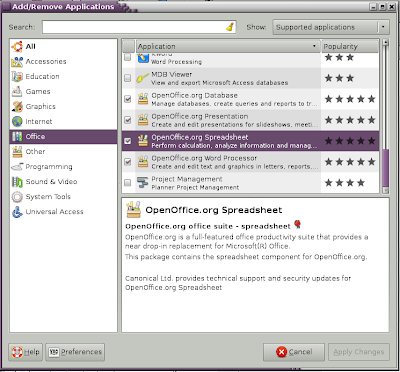Click the Internet globe icon
The width and height of the screenshot is (400, 372).
(x=17, y=122)
